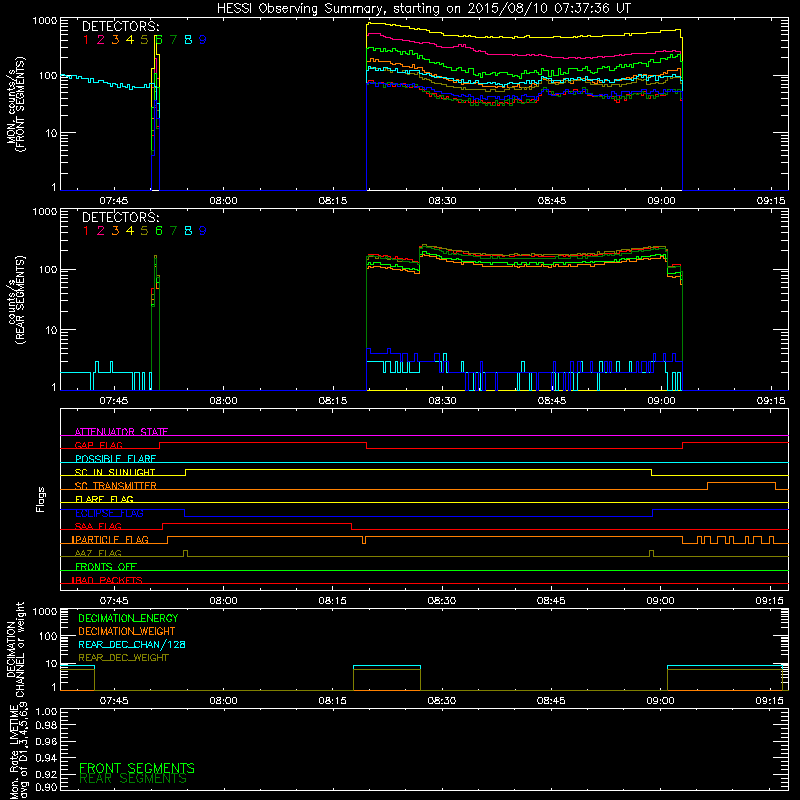Select detector 8 in front segments legend
Image resolution: width=800 pixels, height=800 pixels.
188,40
